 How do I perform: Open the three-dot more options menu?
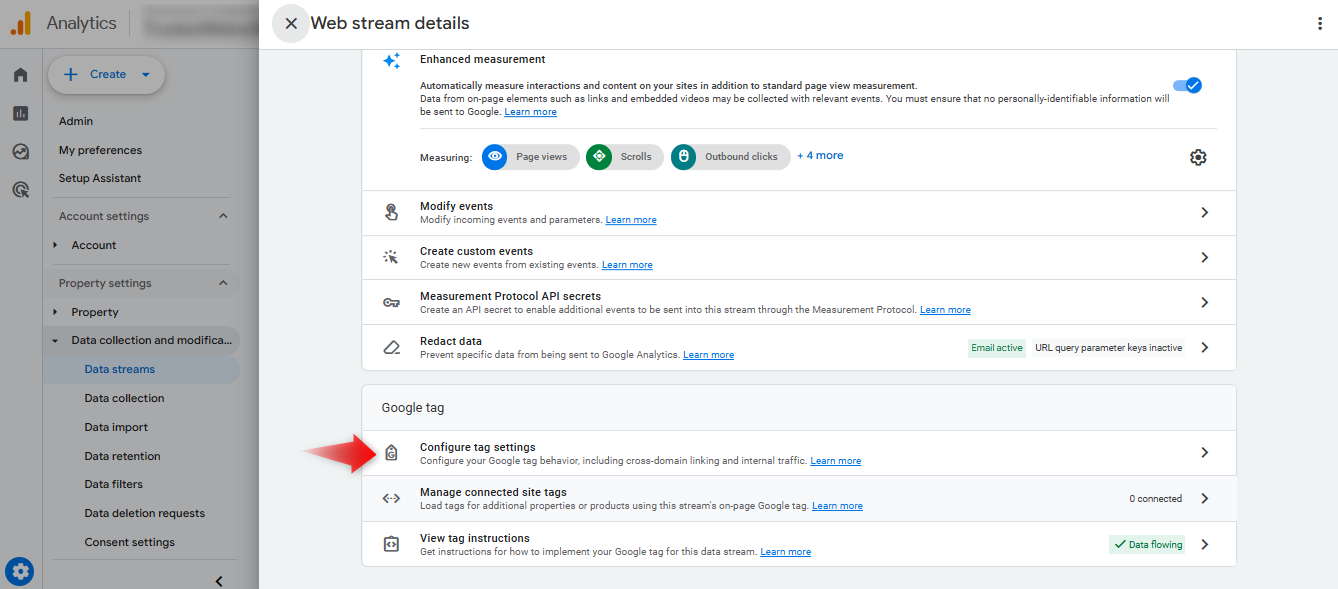pyautogui.click(x=1320, y=24)
